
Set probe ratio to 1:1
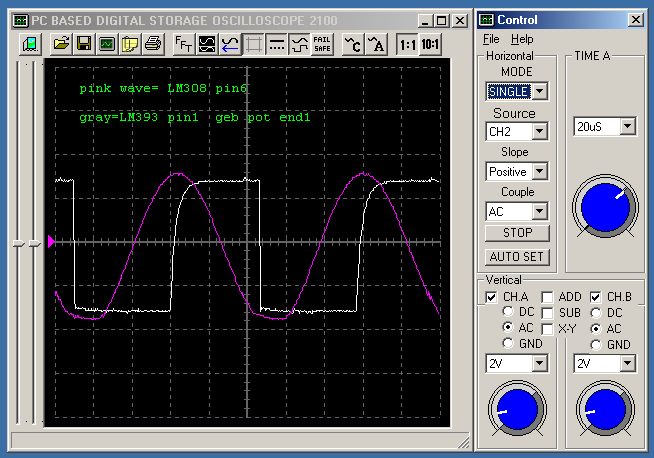(x=407, y=43)
